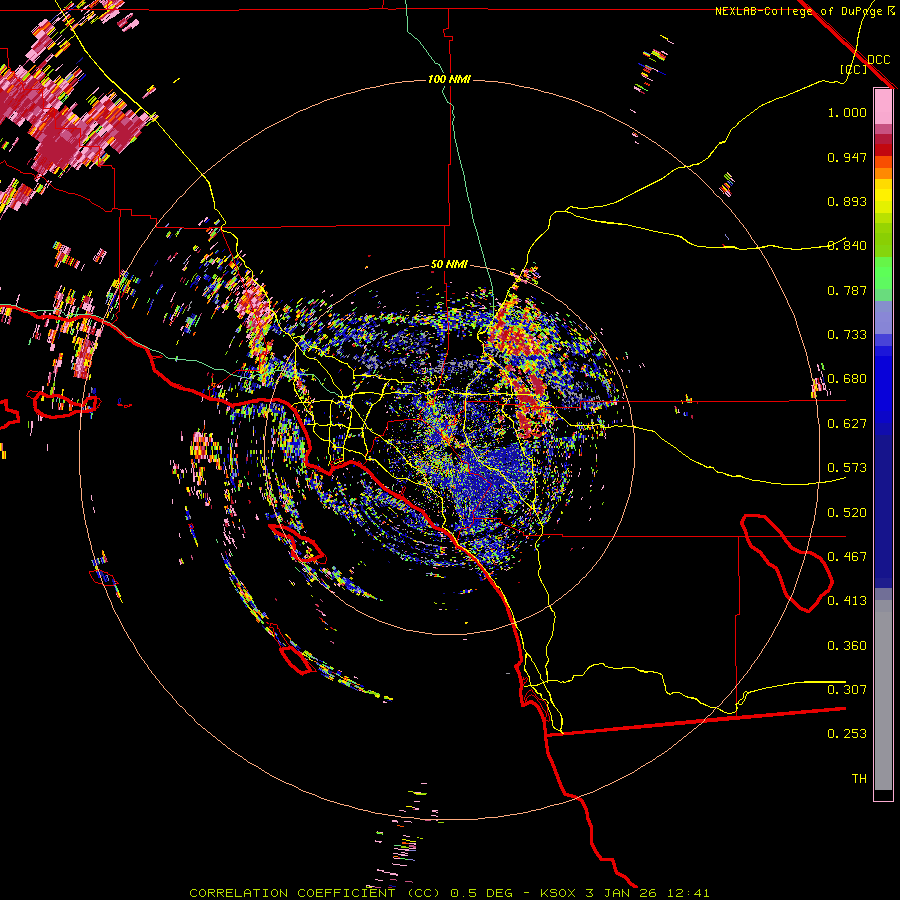Click the [CC] legend unit label

(x=853, y=69)
